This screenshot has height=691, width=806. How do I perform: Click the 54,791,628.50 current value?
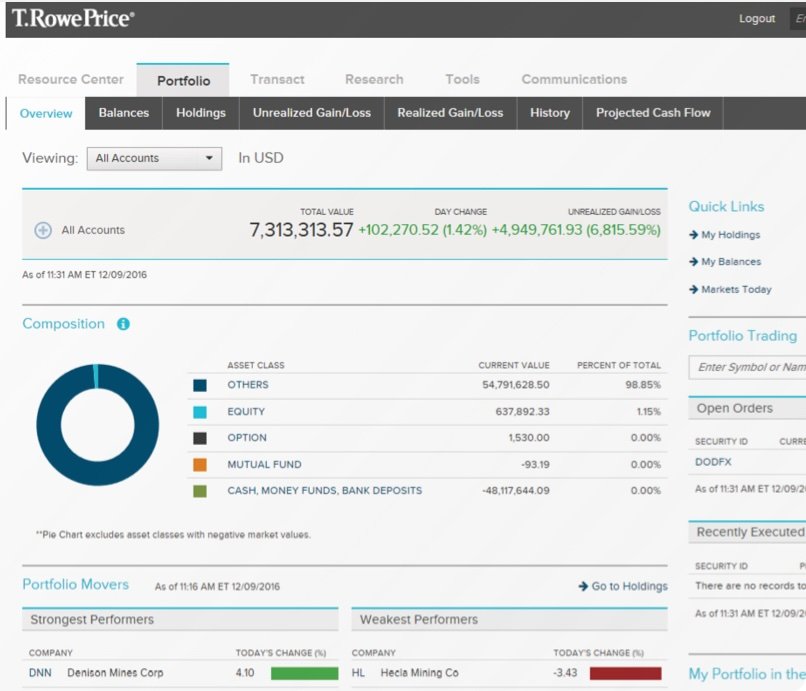(x=516, y=385)
